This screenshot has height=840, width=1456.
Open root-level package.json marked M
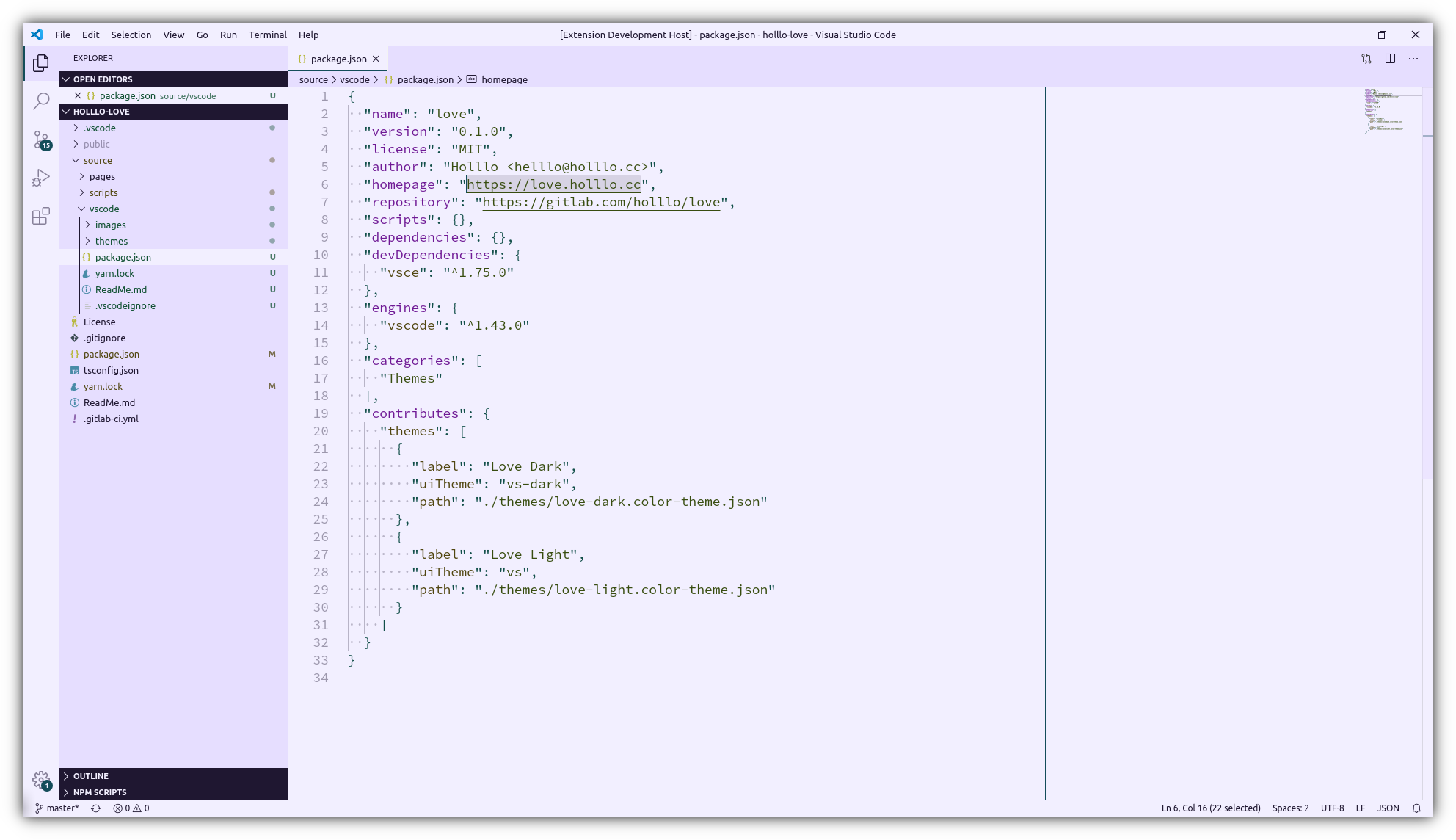click(x=173, y=354)
